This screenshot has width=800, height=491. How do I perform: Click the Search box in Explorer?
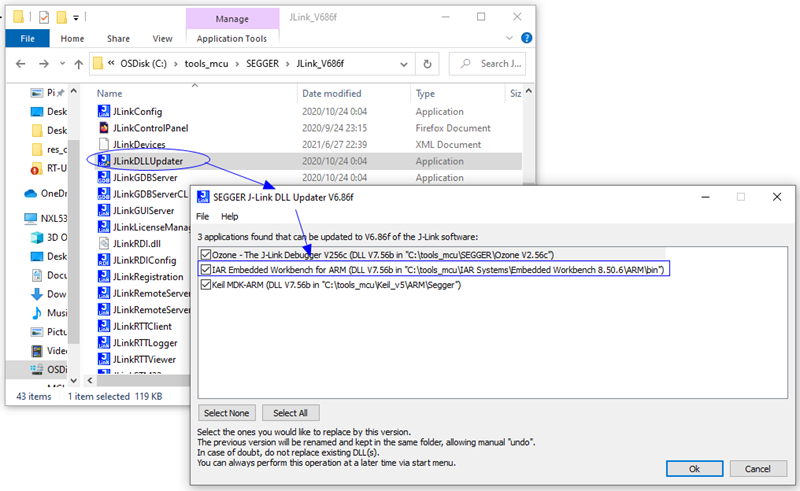coord(490,63)
